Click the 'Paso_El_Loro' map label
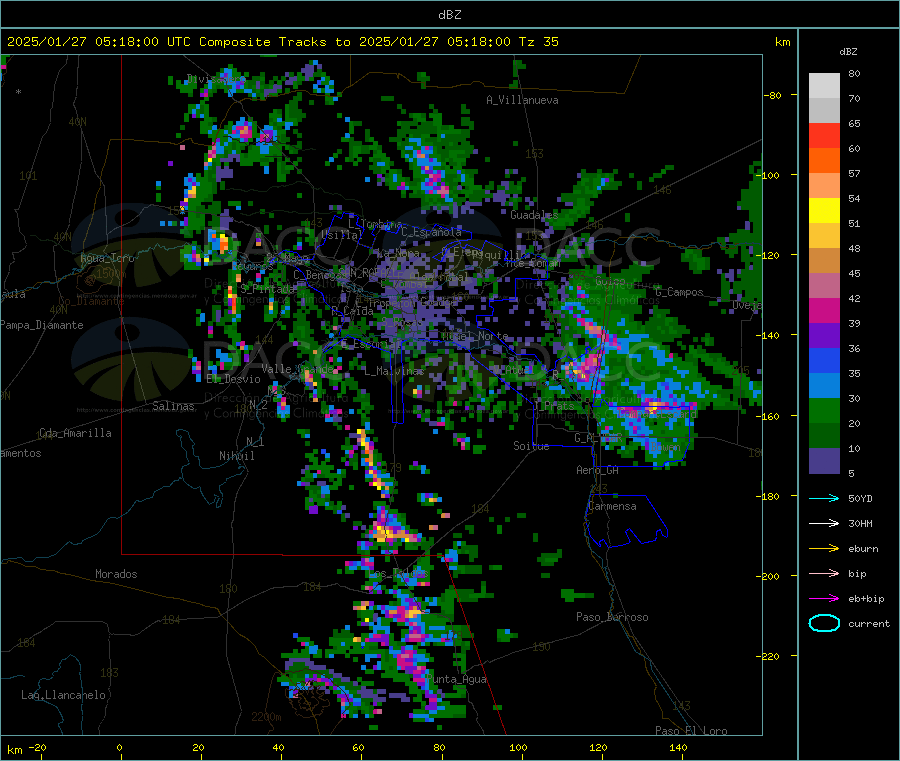The image size is (900, 761). [x=691, y=731]
